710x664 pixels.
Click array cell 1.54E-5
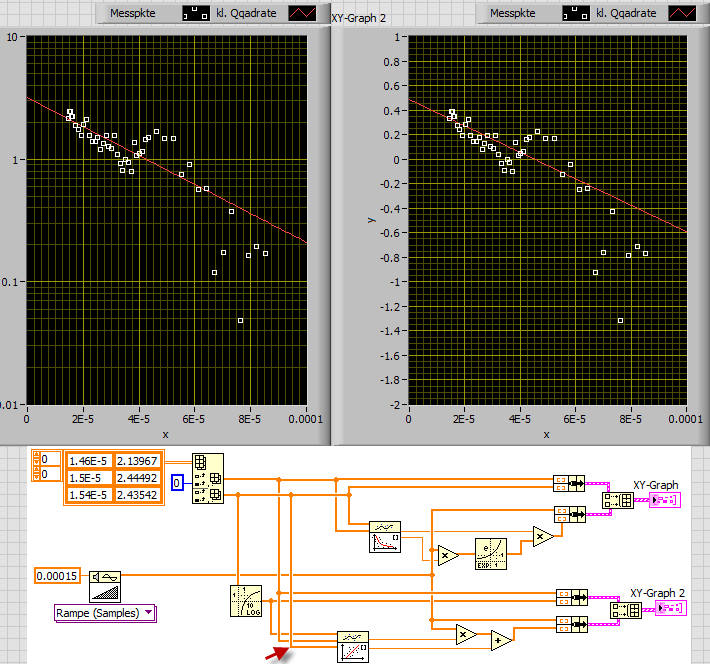tap(89, 495)
